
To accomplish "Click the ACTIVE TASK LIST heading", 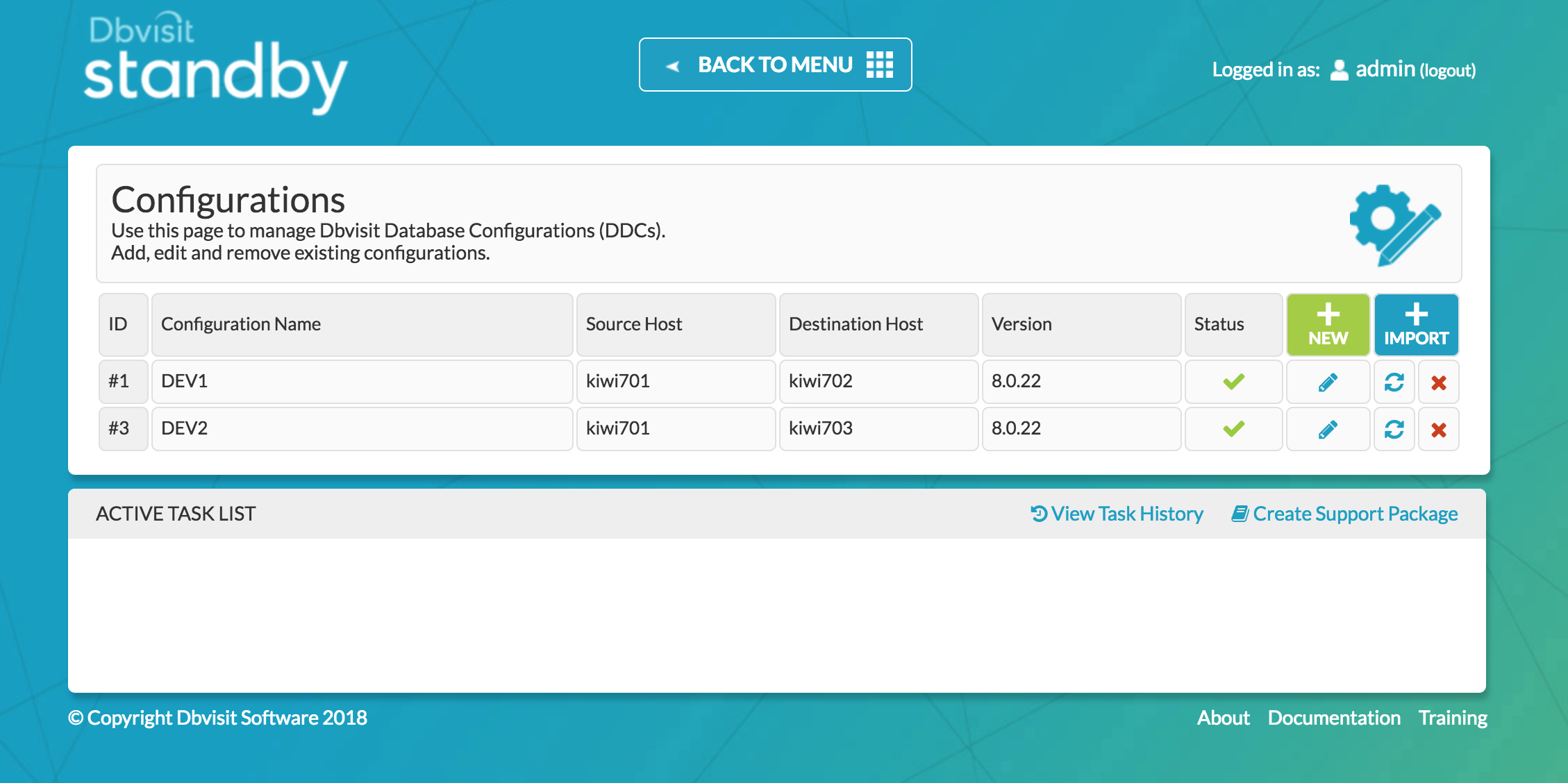I will click(x=176, y=514).
